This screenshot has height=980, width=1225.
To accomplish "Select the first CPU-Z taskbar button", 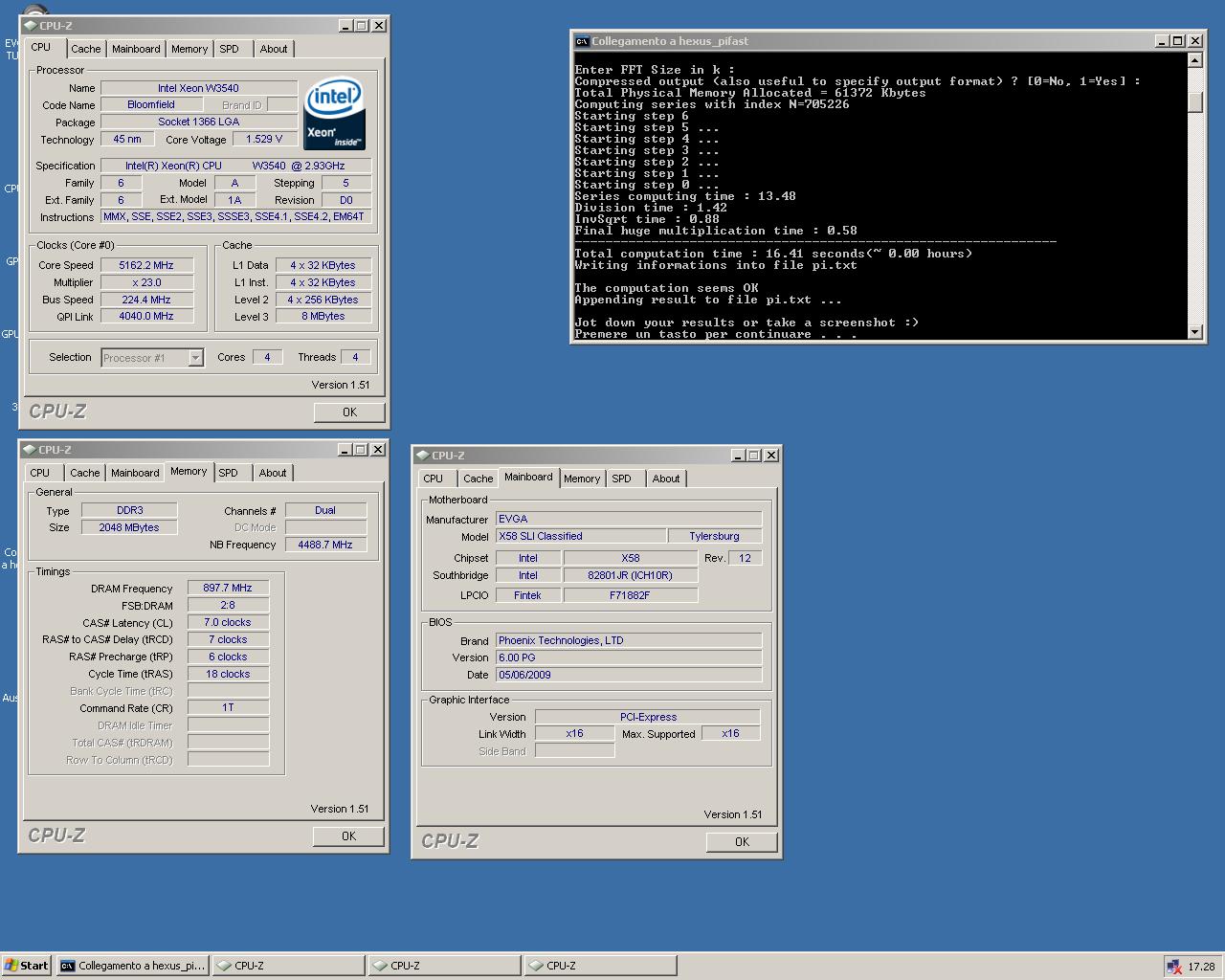I will tap(289, 966).
